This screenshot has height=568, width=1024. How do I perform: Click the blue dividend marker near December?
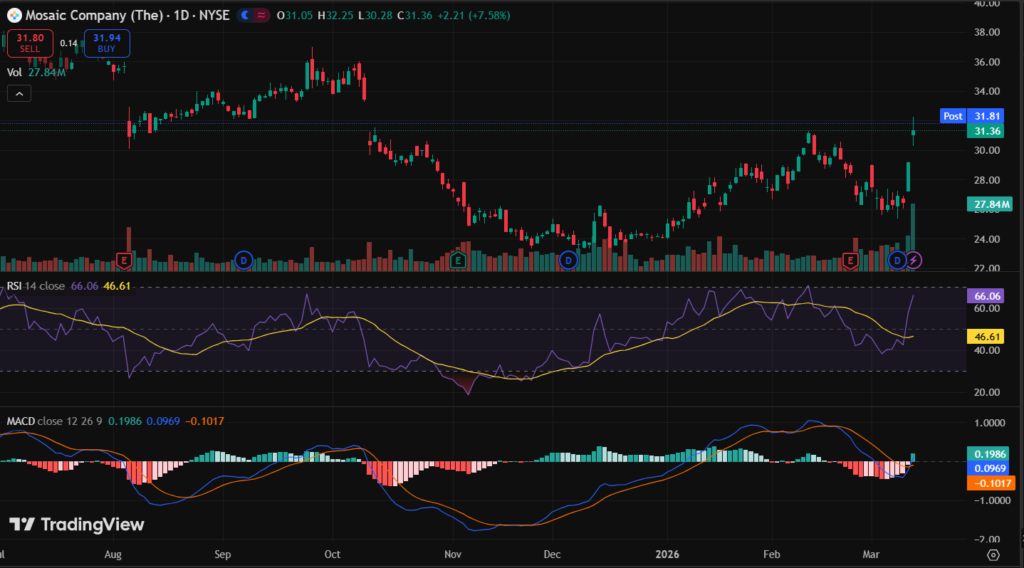(x=568, y=260)
